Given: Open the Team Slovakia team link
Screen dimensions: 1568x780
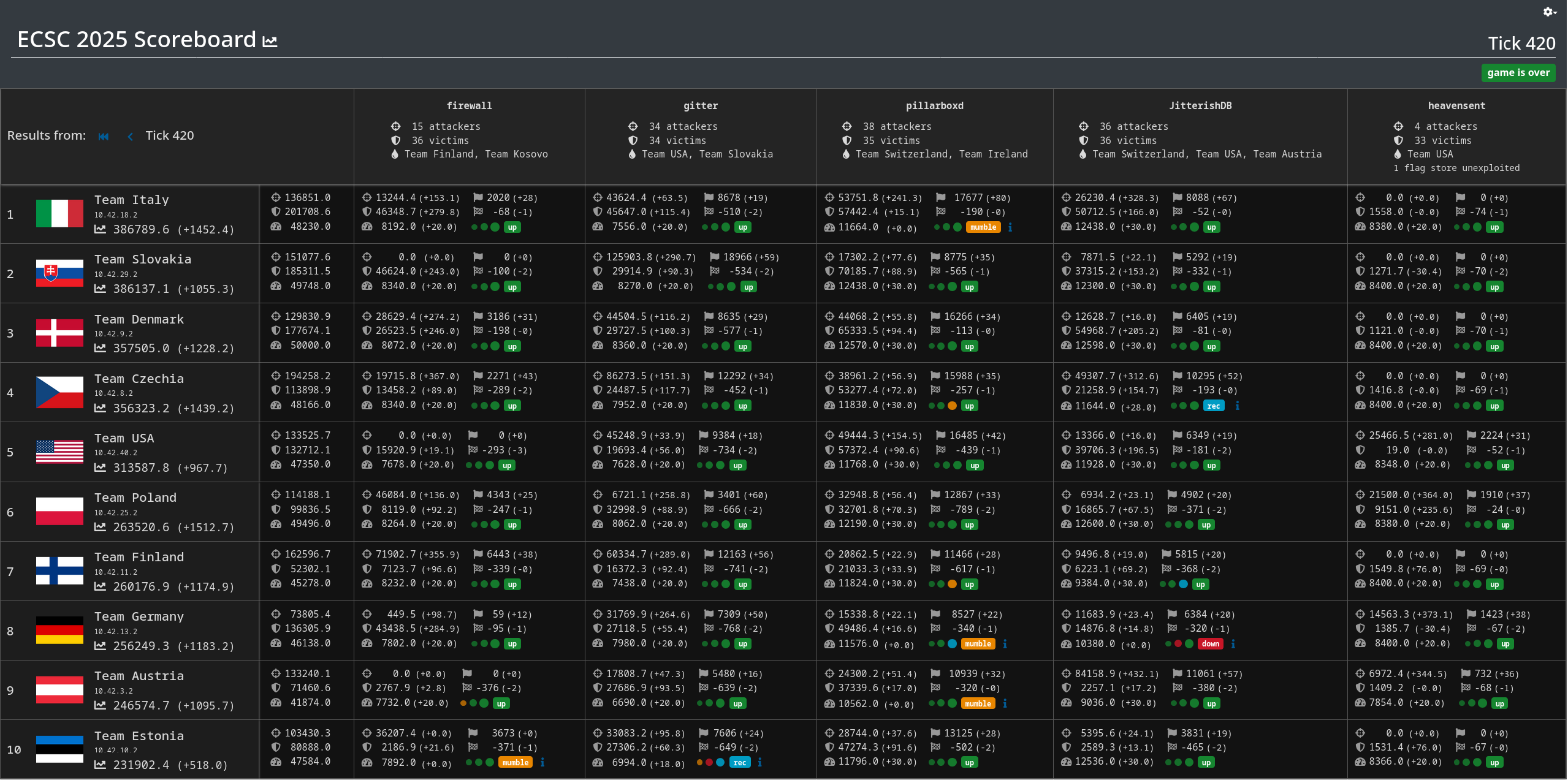Looking at the screenshot, I should click(x=142, y=259).
